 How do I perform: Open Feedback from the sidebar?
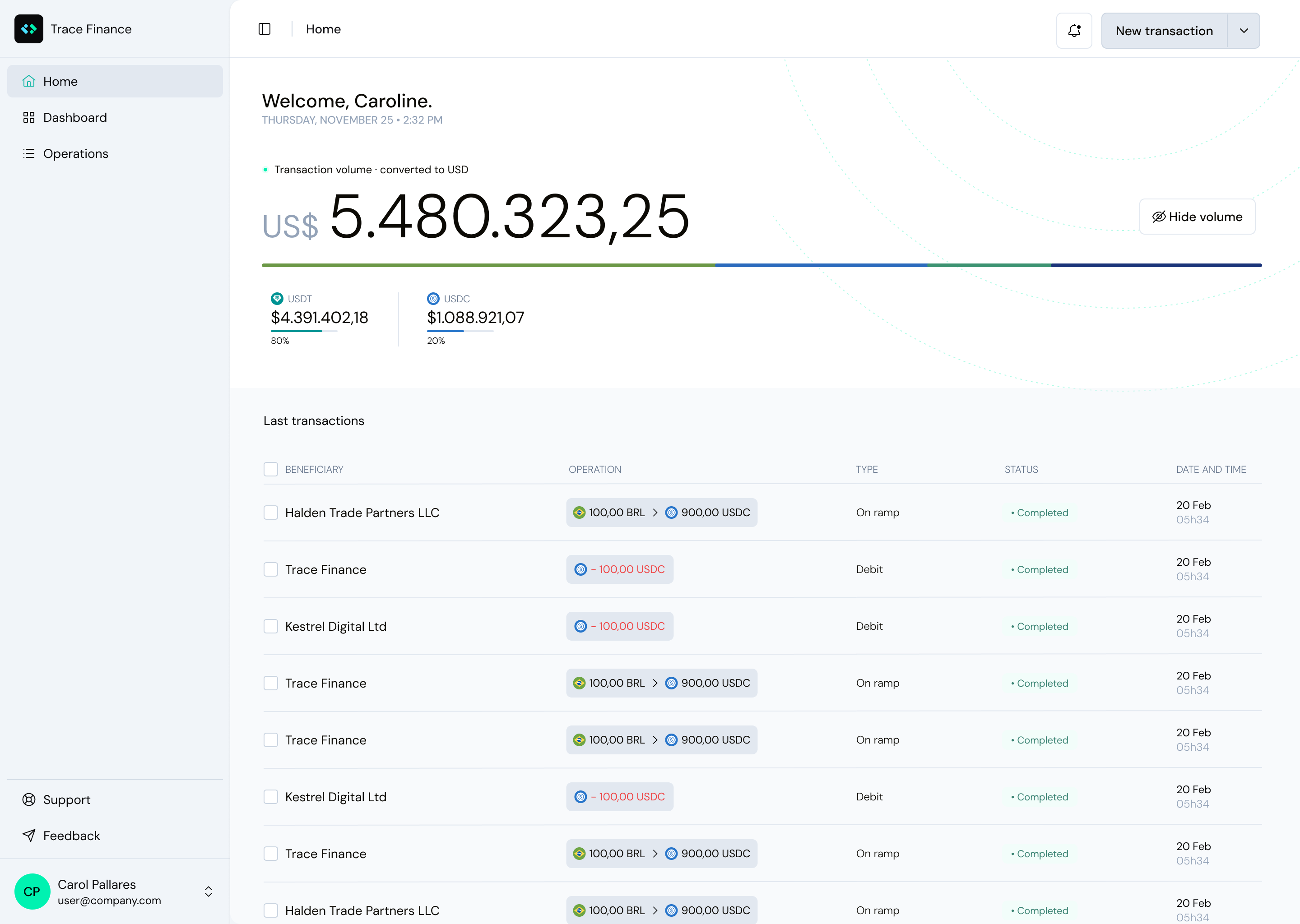tap(115, 835)
